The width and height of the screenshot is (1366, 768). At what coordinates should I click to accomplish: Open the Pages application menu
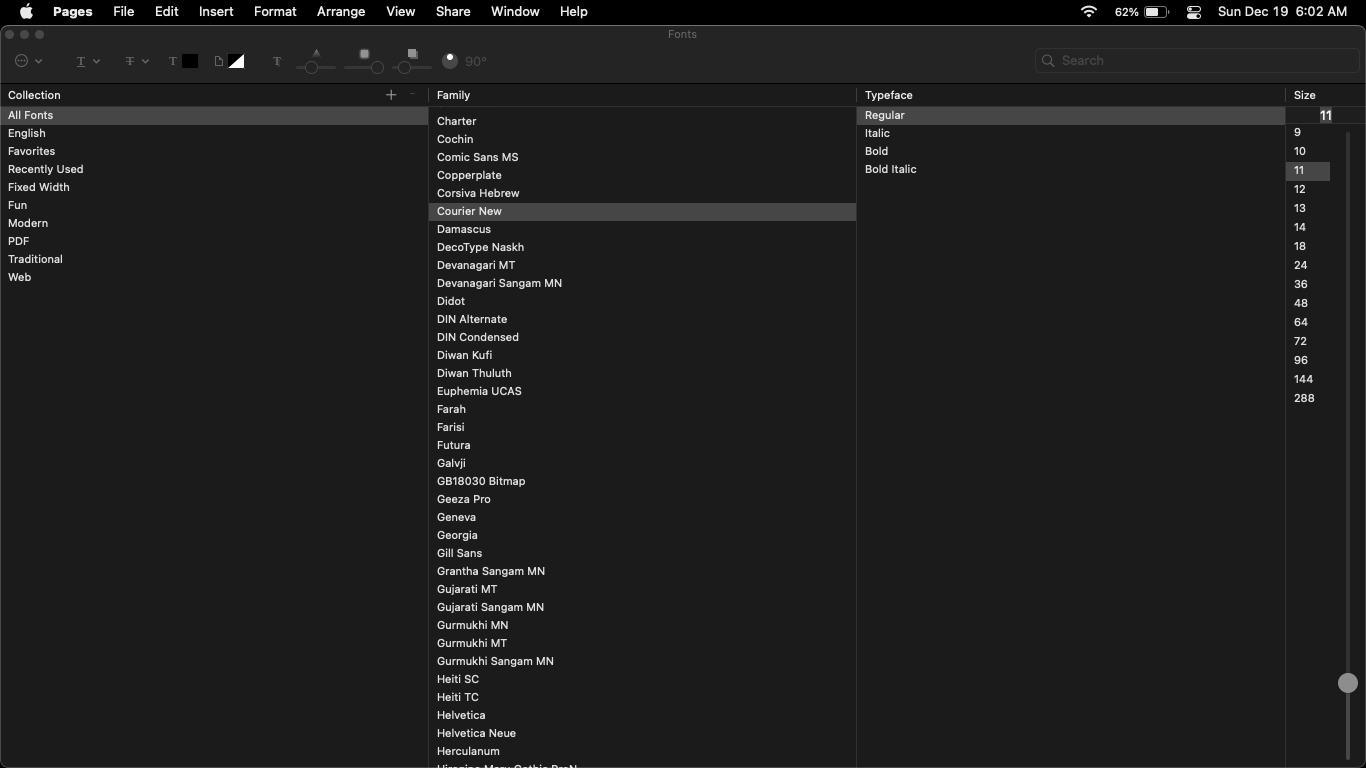point(72,12)
